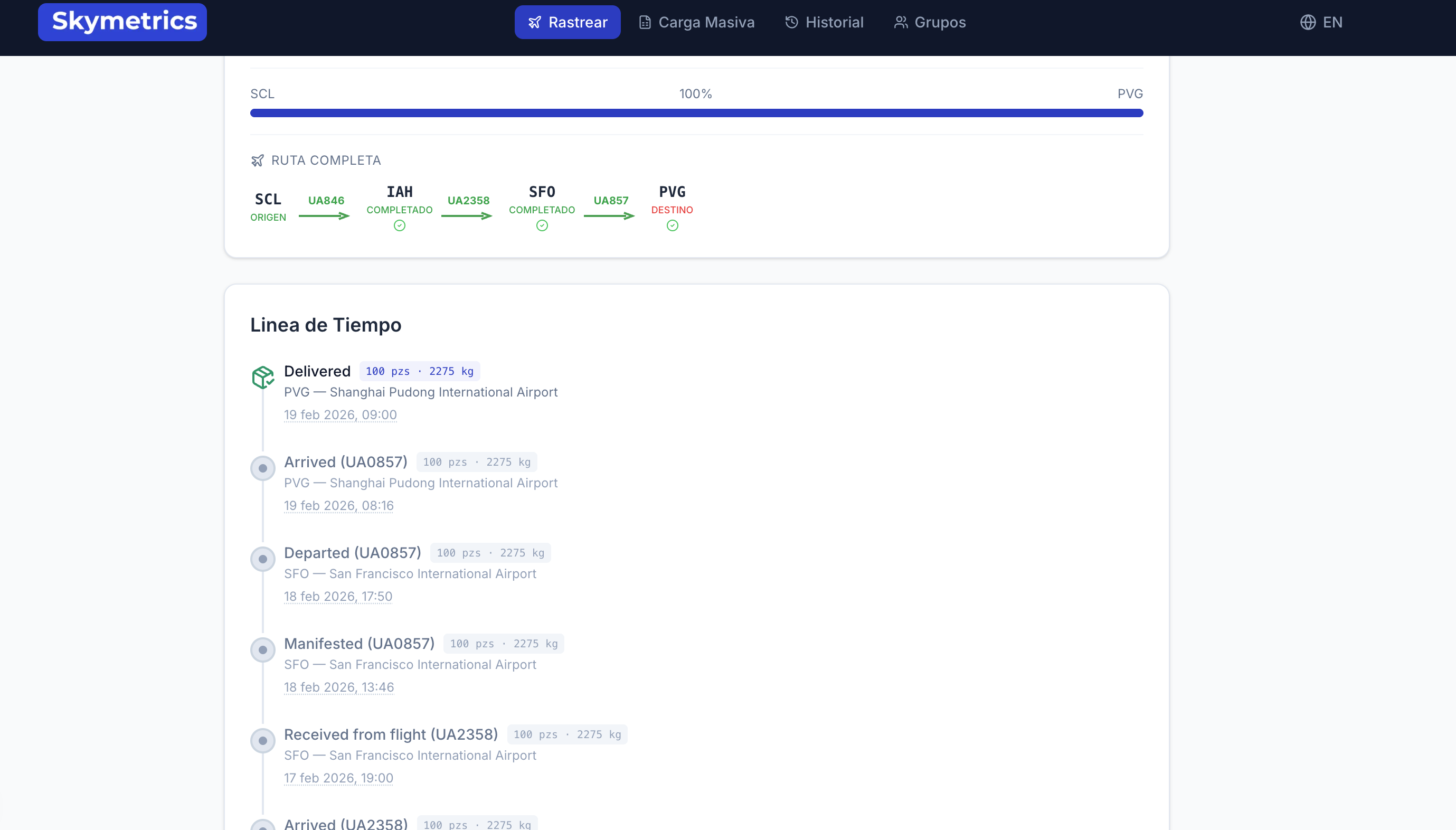Click the Received from flight (UA2358) marker
The image size is (1456, 830).
263,740
